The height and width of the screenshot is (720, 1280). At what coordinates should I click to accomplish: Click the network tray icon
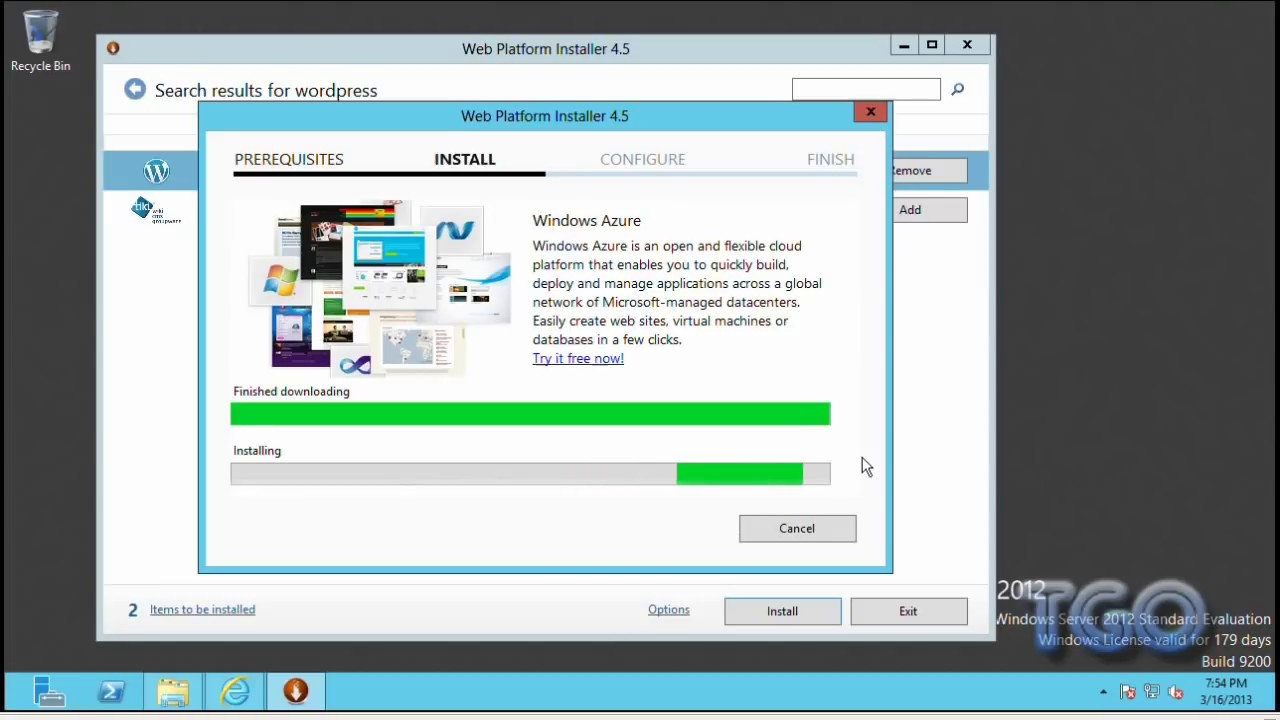point(1152,692)
